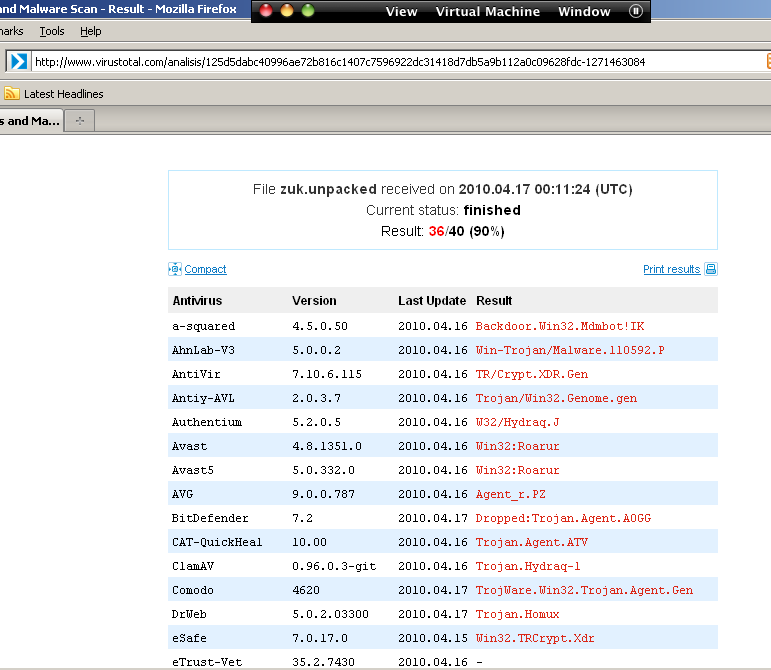Click the W32/Hydraq.J result
The height and width of the screenshot is (670, 771).
tap(517, 422)
